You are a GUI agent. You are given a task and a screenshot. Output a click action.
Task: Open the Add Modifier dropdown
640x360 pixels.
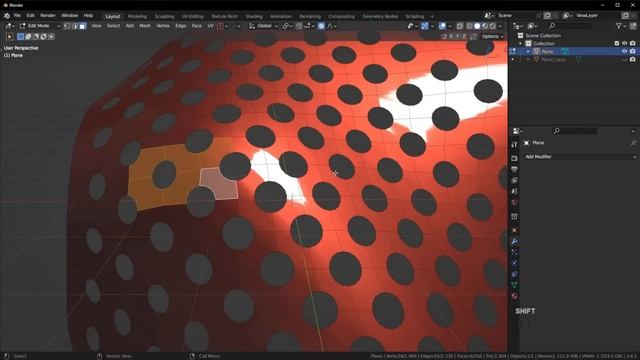pos(579,157)
